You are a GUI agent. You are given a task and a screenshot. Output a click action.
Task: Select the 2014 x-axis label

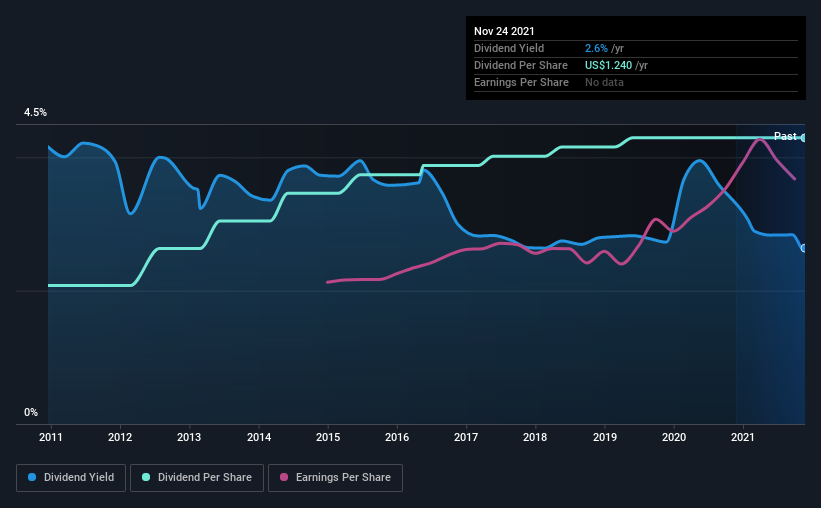(x=259, y=437)
